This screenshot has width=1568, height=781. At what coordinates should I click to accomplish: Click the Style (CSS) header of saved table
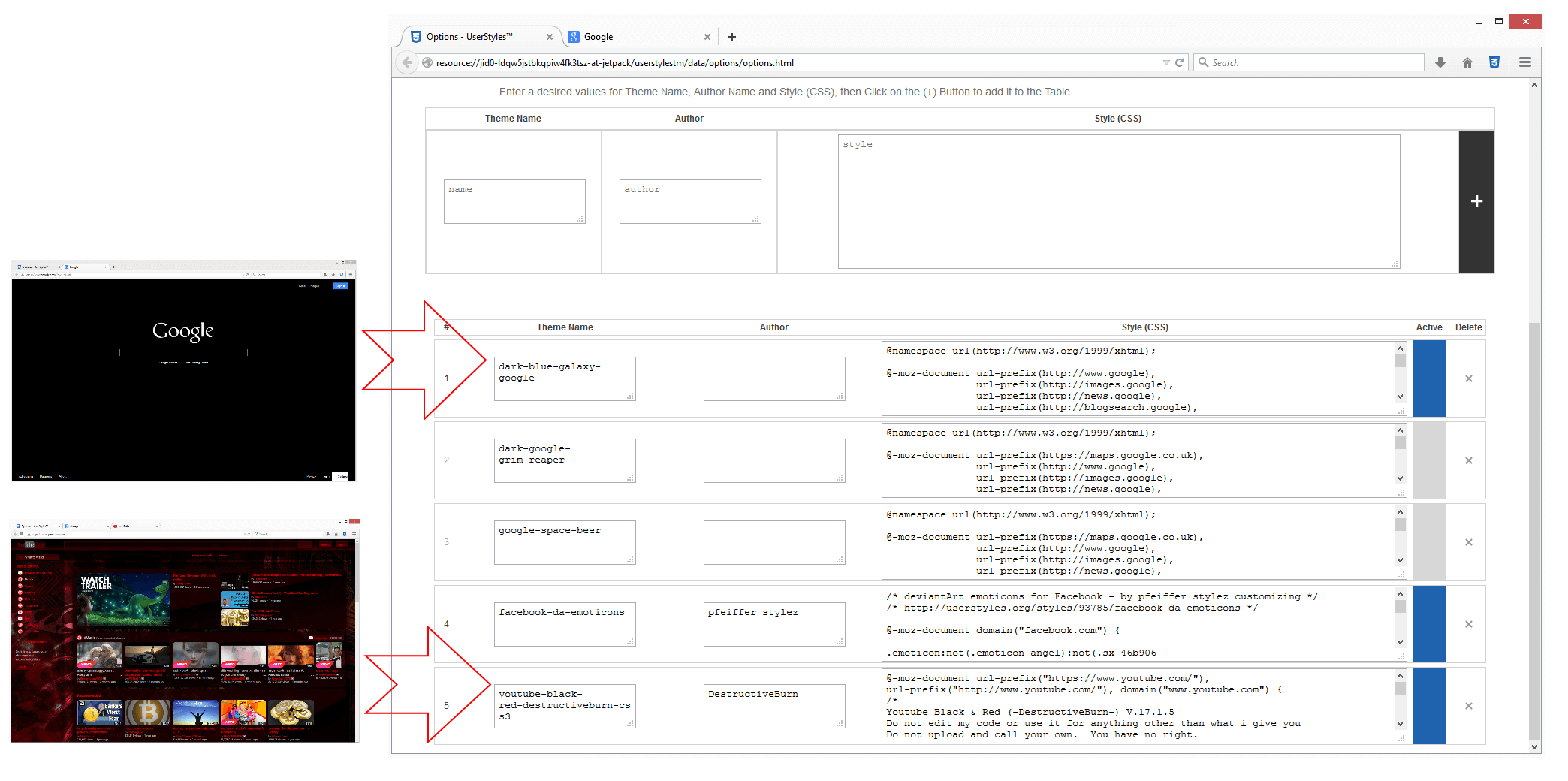(x=1144, y=327)
